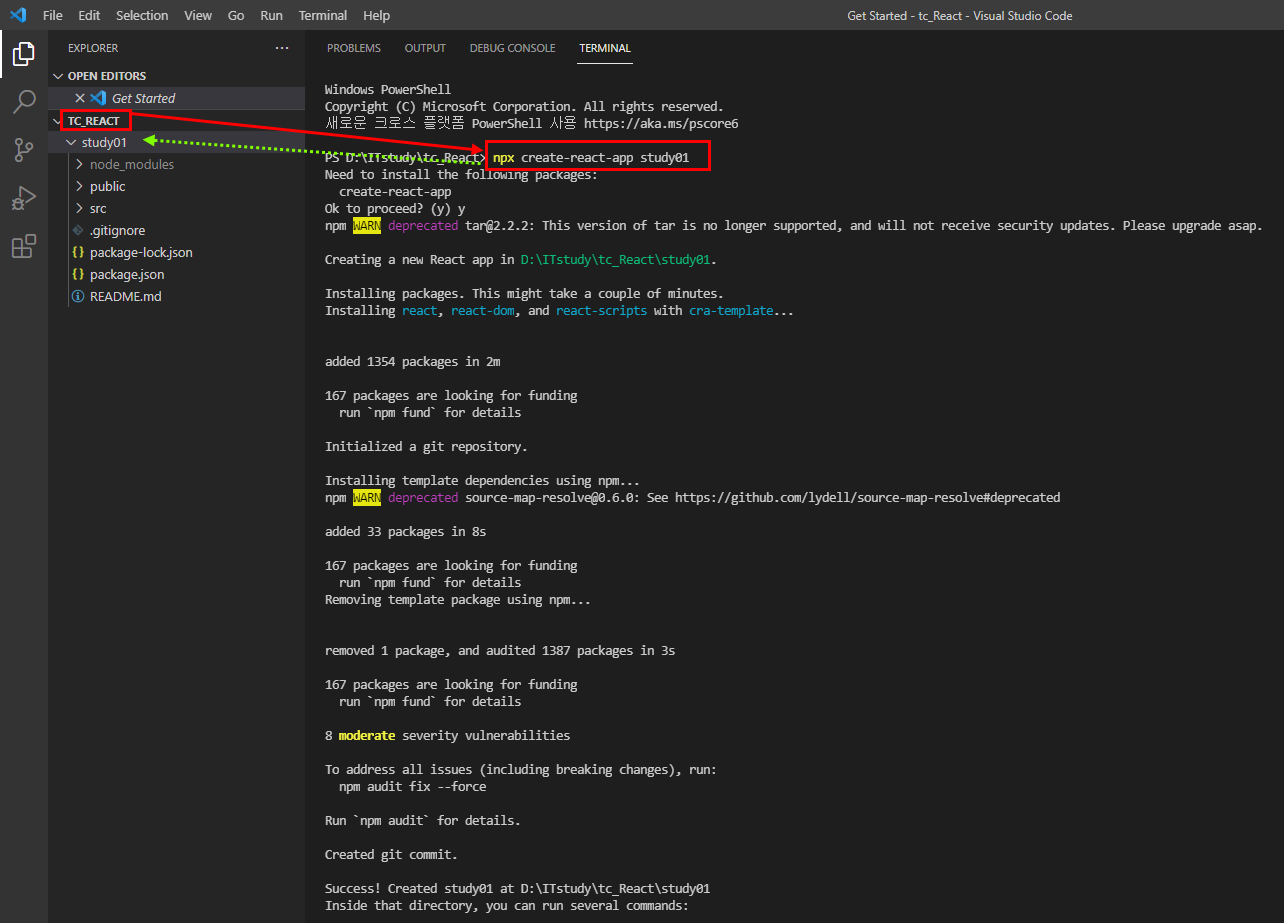Click 'added 33 packages in 8s' text
1284x923 pixels.
(406, 531)
